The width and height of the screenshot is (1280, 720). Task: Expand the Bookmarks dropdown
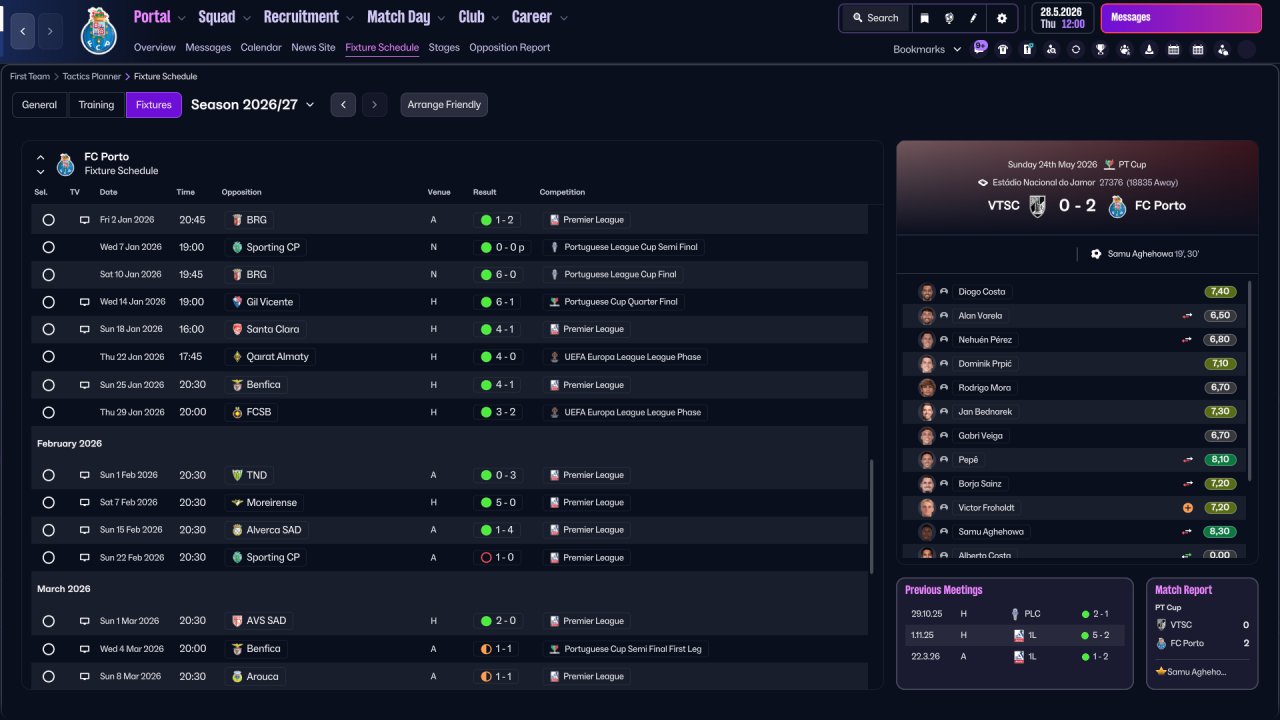click(x=927, y=49)
